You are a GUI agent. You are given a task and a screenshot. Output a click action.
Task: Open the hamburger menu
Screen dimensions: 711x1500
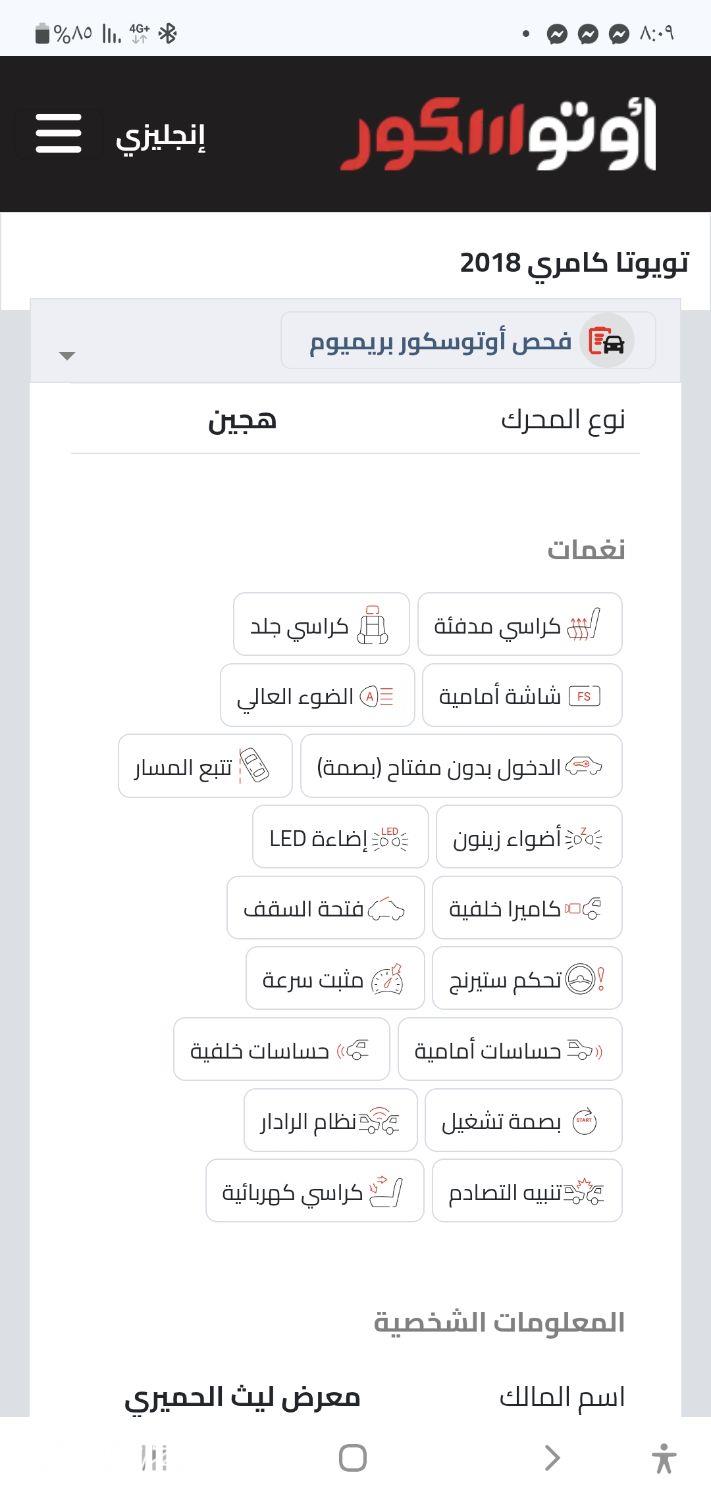point(58,134)
